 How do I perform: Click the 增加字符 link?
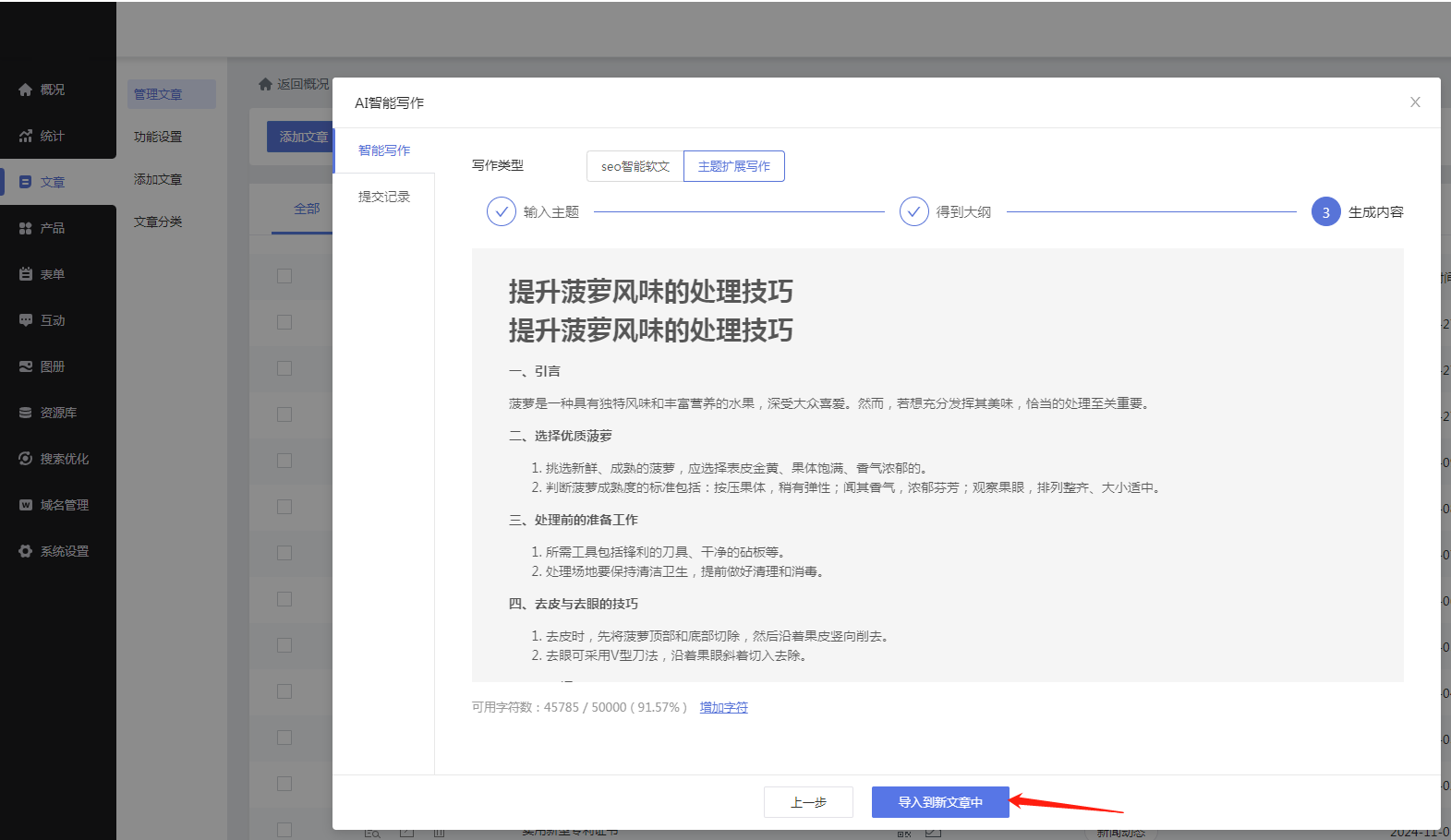[723, 707]
